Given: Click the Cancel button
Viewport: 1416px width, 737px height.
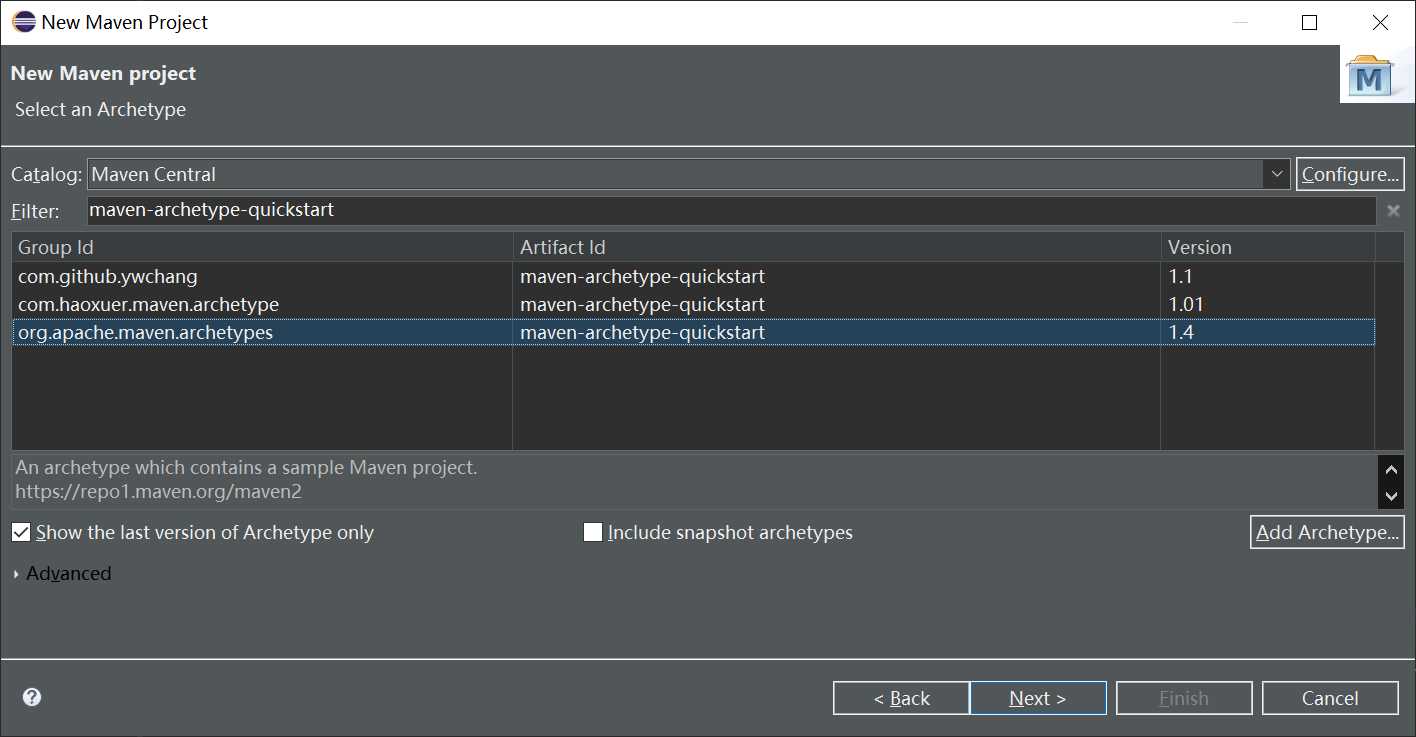Looking at the screenshot, I should pyautogui.click(x=1330, y=698).
